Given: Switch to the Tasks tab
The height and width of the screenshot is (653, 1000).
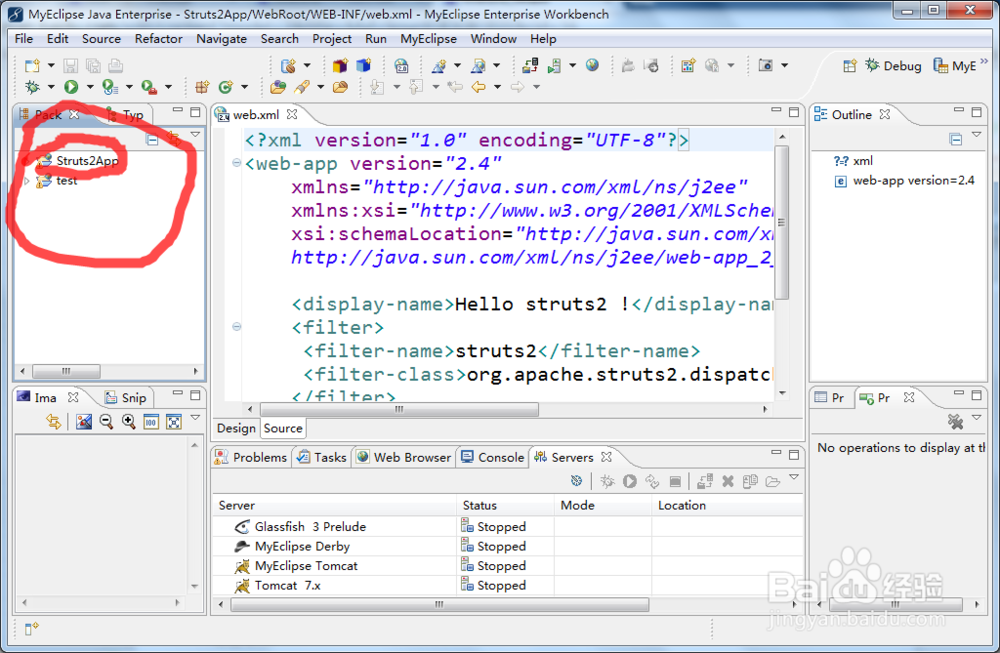Looking at the screenshot, I should [x=322, y=457].
